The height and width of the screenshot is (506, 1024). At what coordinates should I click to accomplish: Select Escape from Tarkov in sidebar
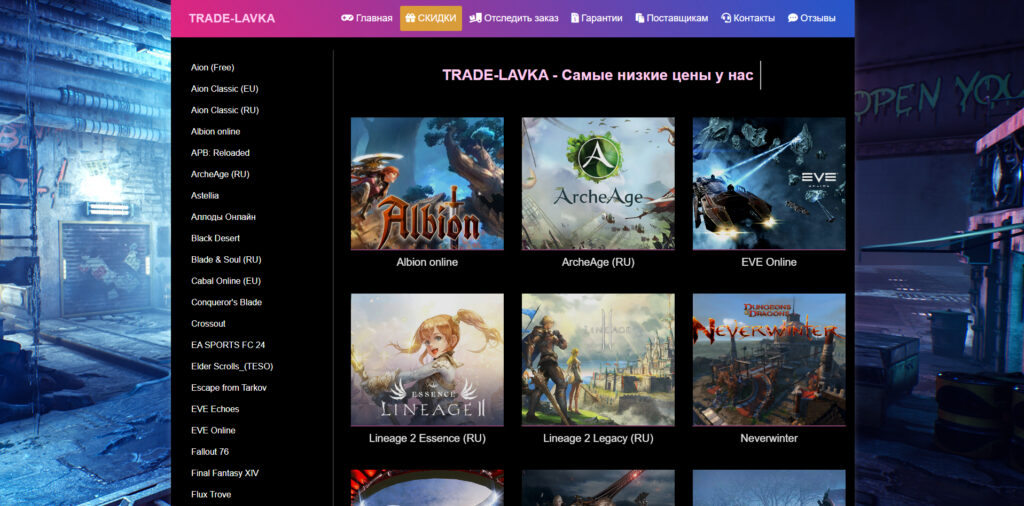coord(229,387)
